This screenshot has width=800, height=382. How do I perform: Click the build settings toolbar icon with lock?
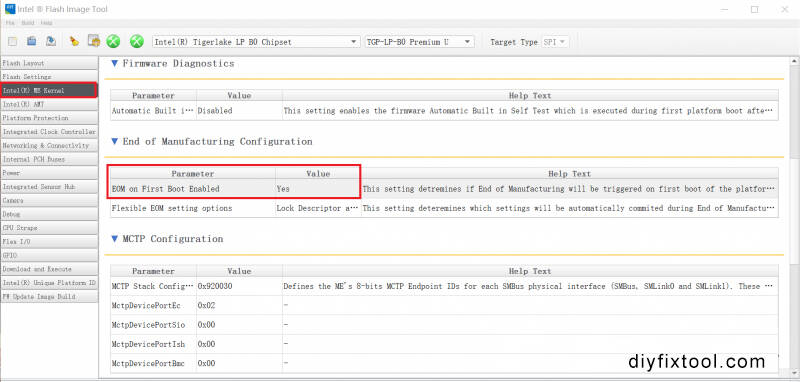click(x=93, y=41)
